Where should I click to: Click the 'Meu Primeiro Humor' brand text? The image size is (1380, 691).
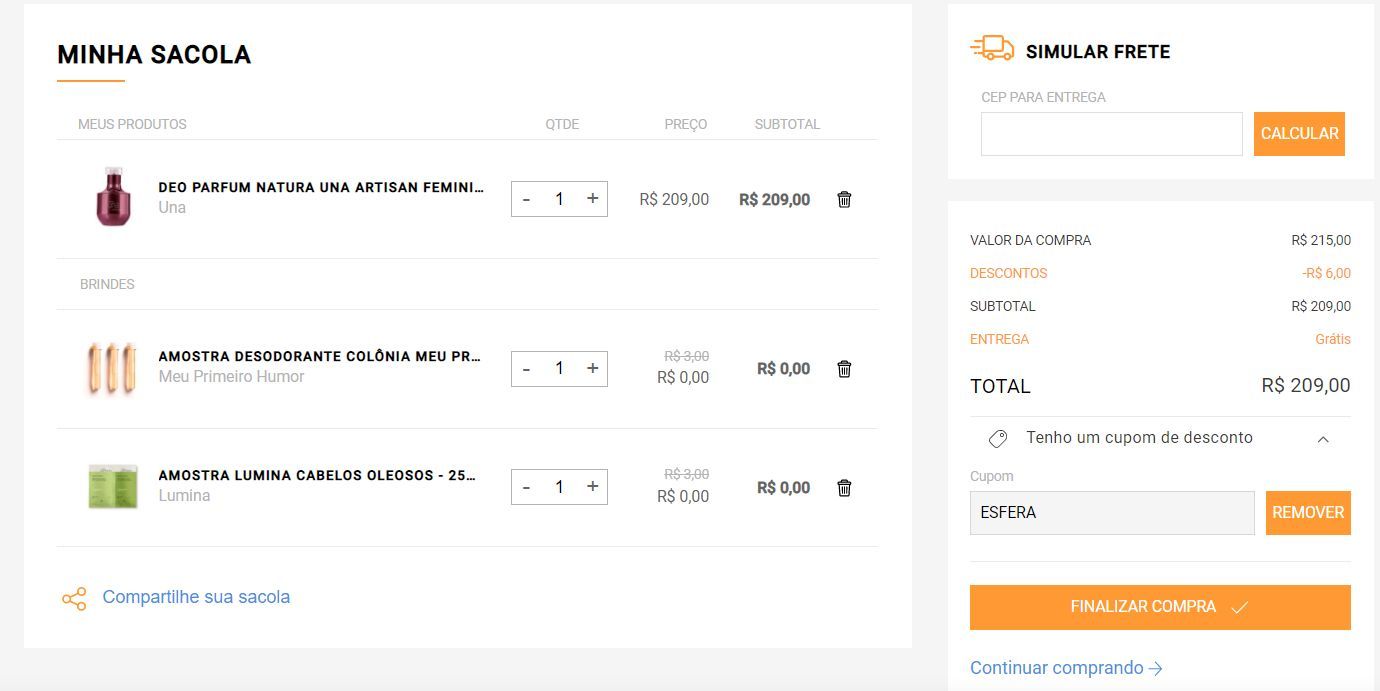(231, 377)
